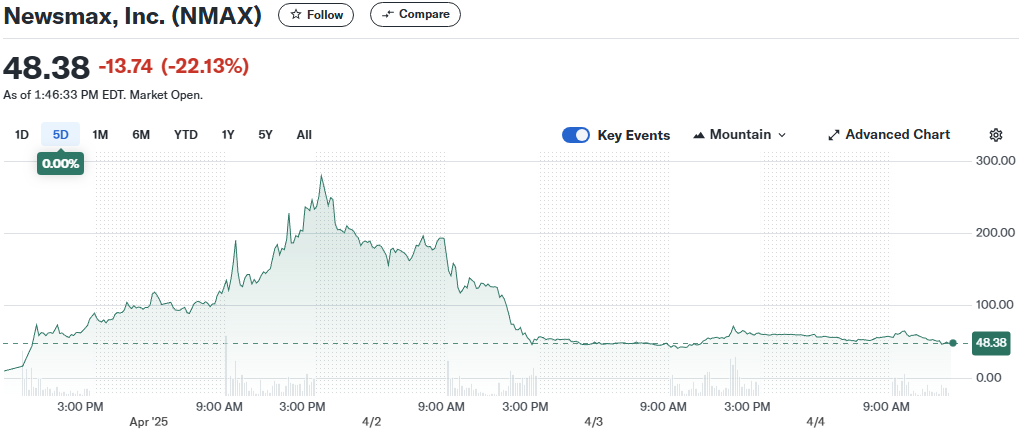Toggle Key Events switch off

575,135
